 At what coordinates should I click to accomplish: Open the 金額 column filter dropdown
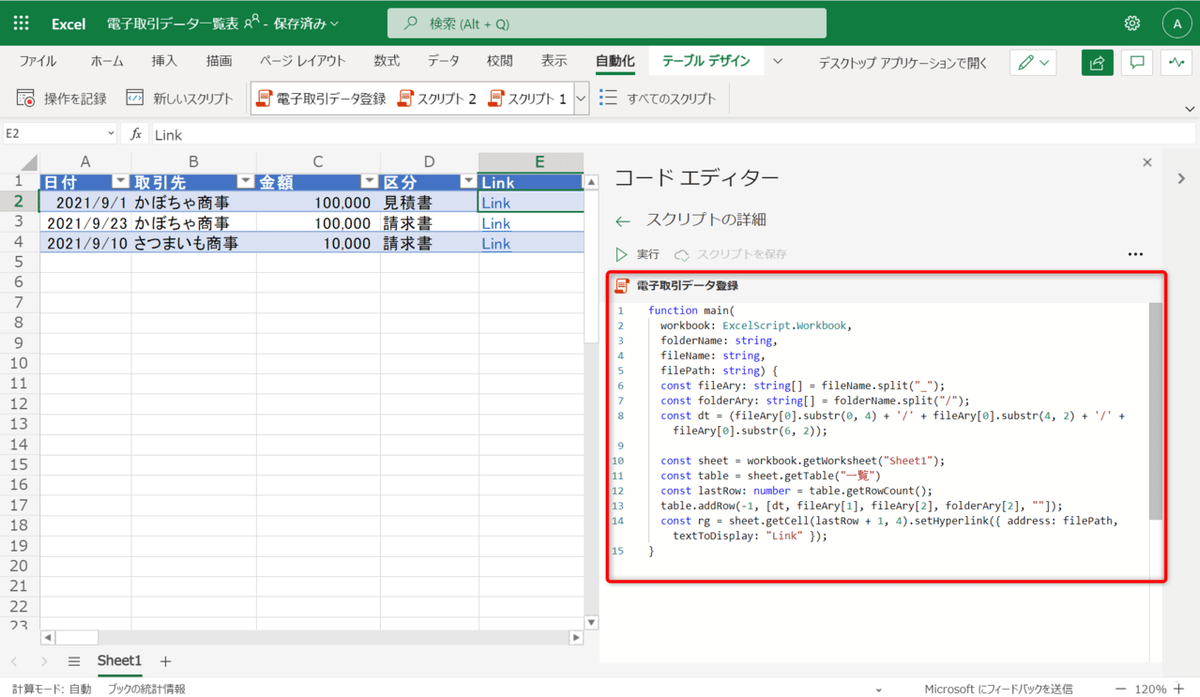(x=369, y=182)
